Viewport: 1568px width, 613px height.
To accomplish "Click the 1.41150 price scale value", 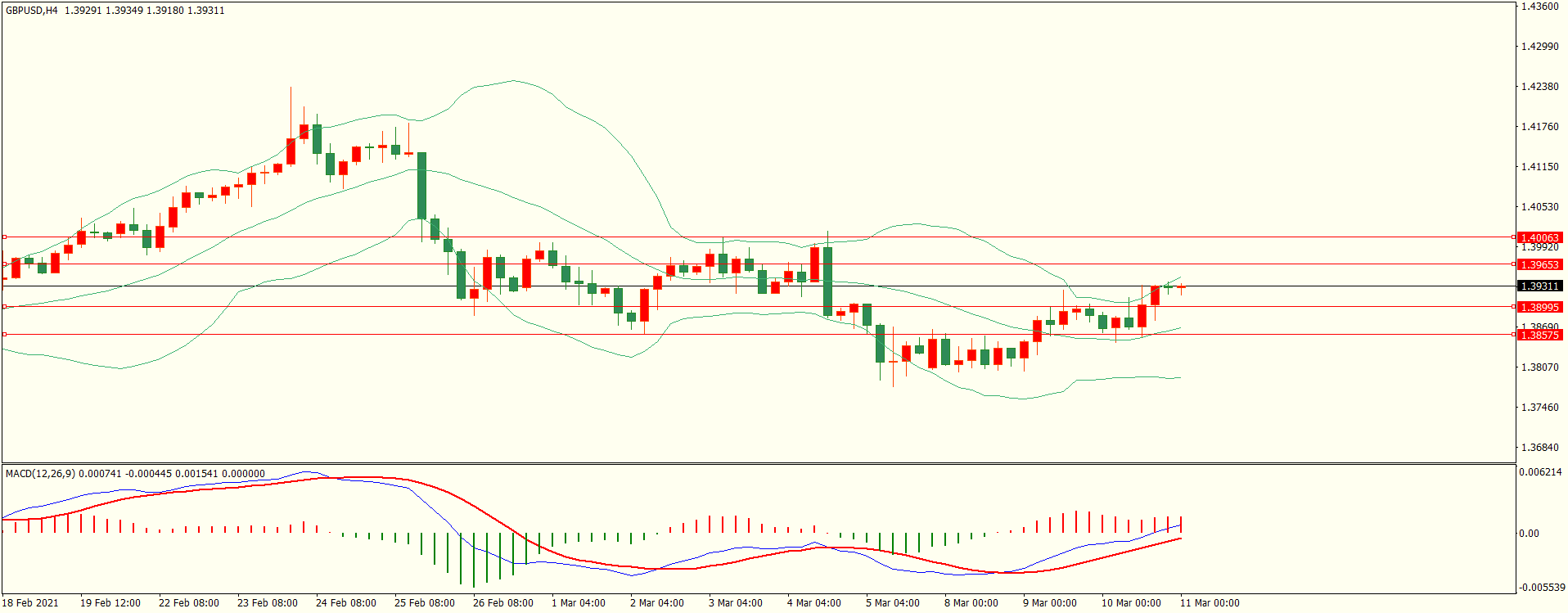I will pyautogui.click(x=1539, y=167).
